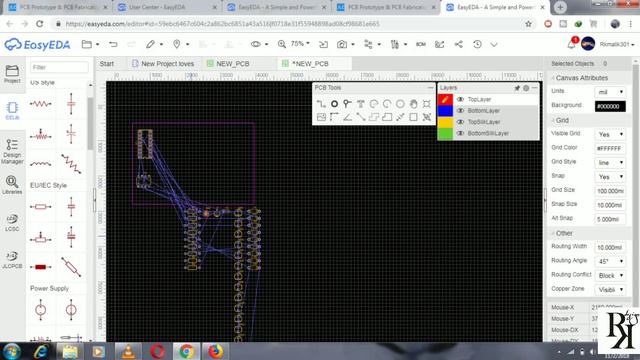
Task: Open Layers panel settings gear
Action: pyautogui.click(x=526, y=88)
